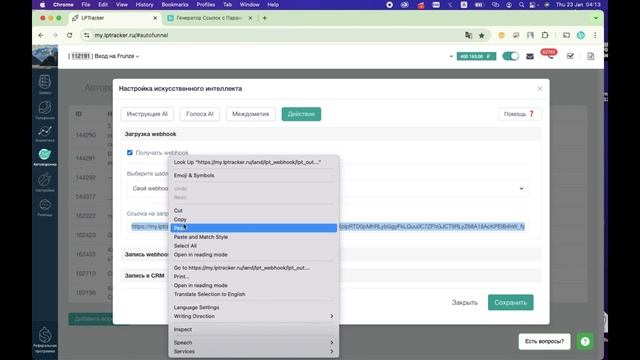Reload the page in Chrome
Image resolution: width=640 pixels, height=360 pixels.
tap(70, 36)
